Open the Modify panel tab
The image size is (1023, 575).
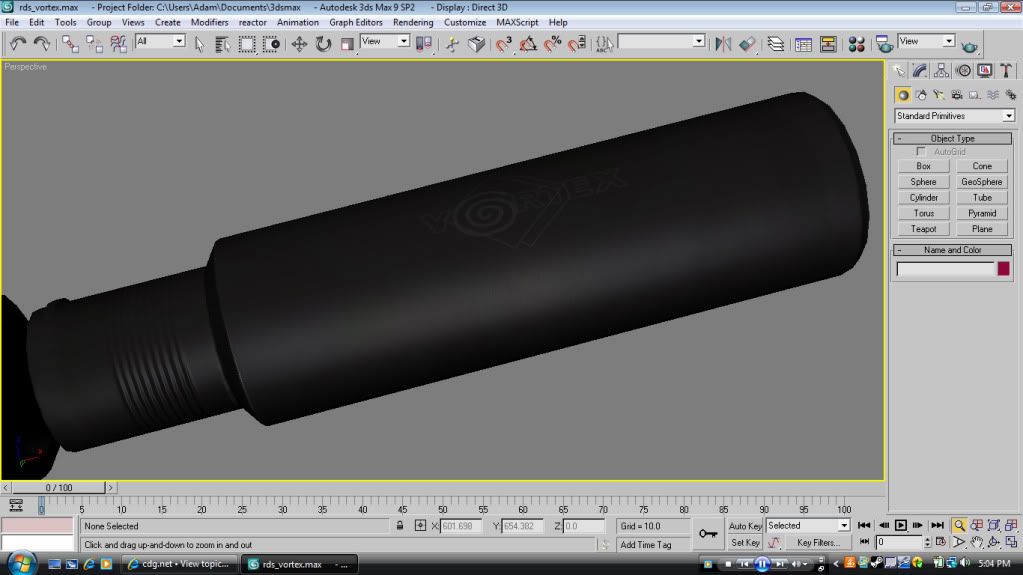click(x=920, y=70)
